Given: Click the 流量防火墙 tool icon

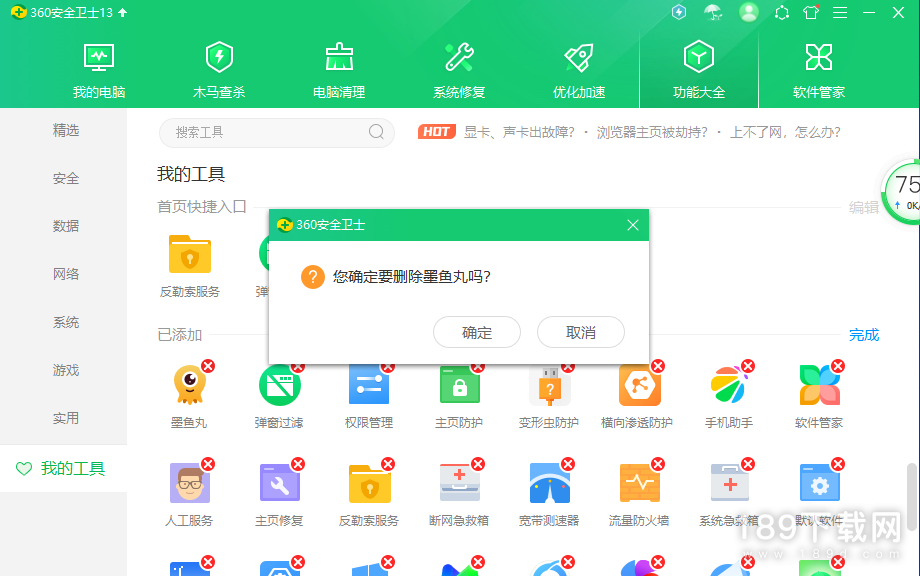Looking at the screenshot, I should (640, 483).
